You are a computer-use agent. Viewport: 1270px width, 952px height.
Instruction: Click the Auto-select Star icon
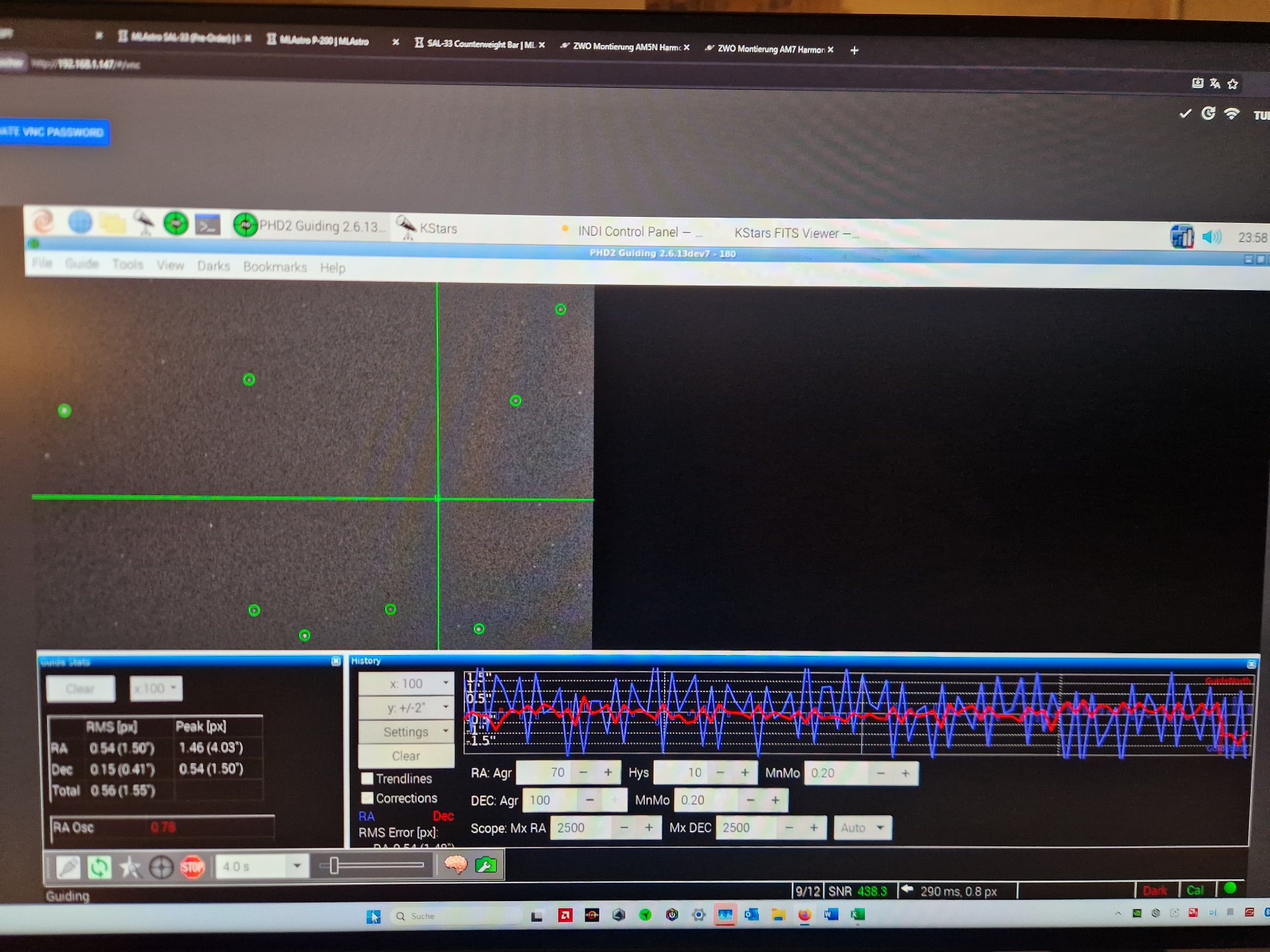[x=130, y=867]
